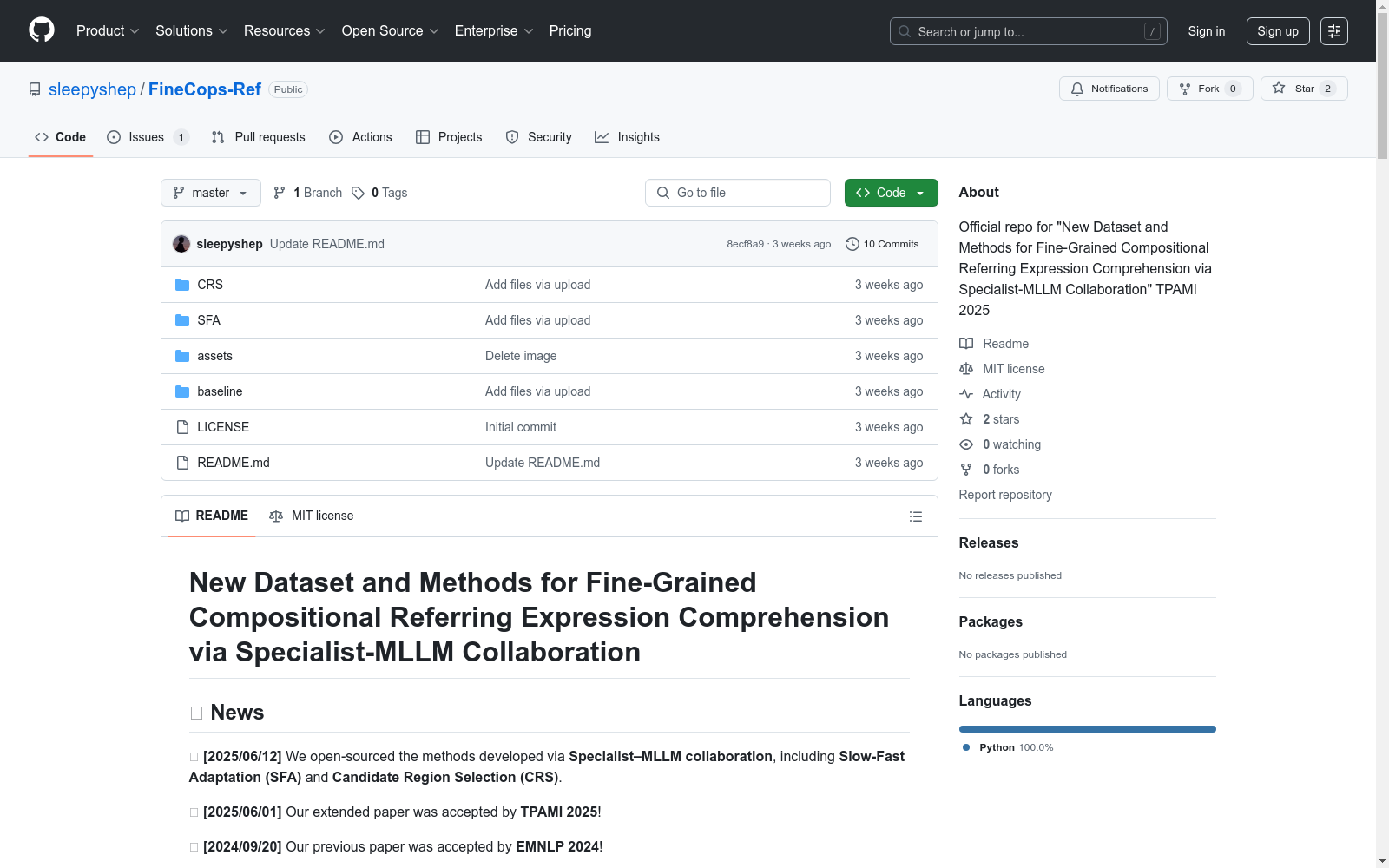Open the Pull requests tab
Viewport: 1389px width, 868px height.
[259, 137]
